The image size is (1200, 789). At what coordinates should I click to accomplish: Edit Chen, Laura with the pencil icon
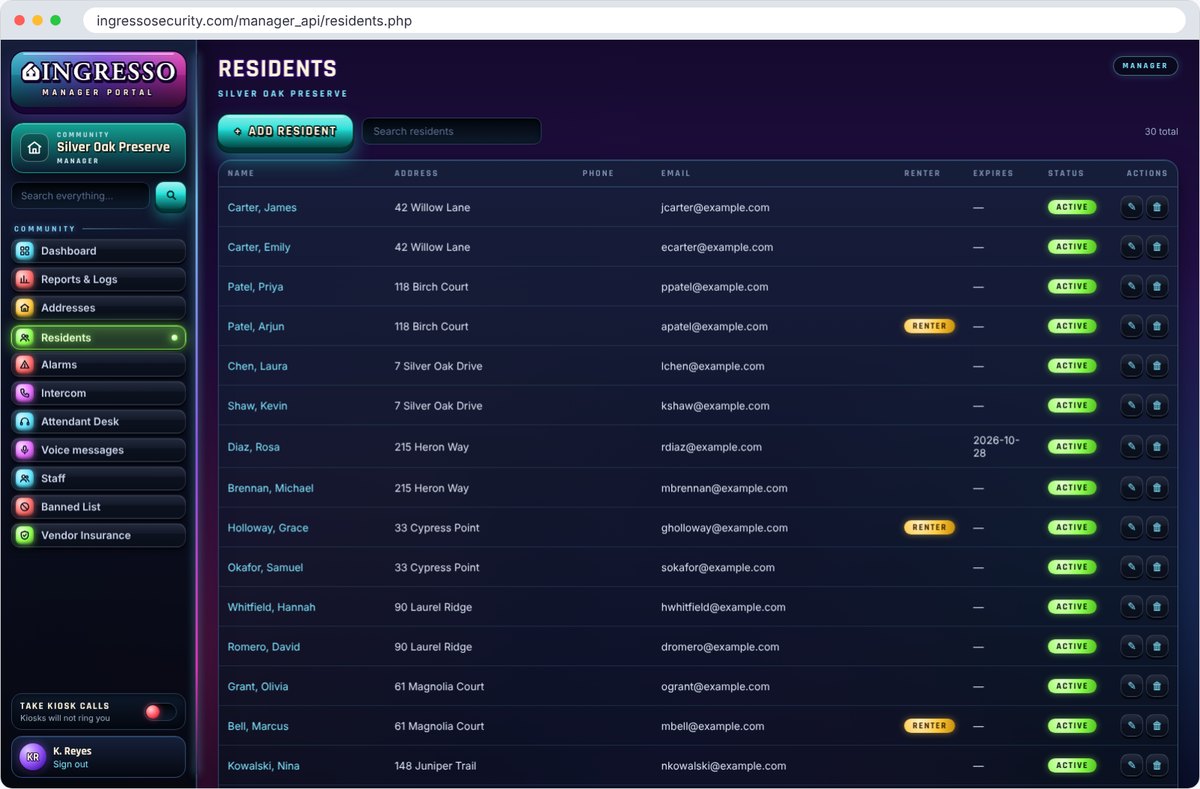pos(1131,366)
